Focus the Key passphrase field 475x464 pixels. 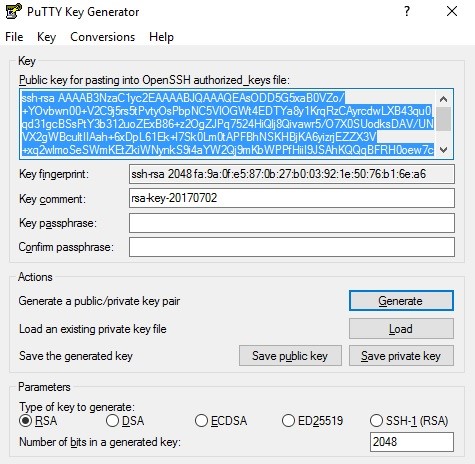click(292, 223)
